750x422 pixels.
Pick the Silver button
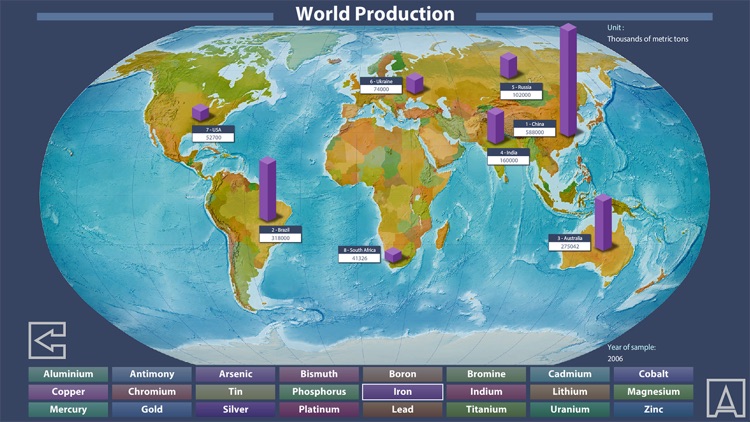click(x=235, y=410)
